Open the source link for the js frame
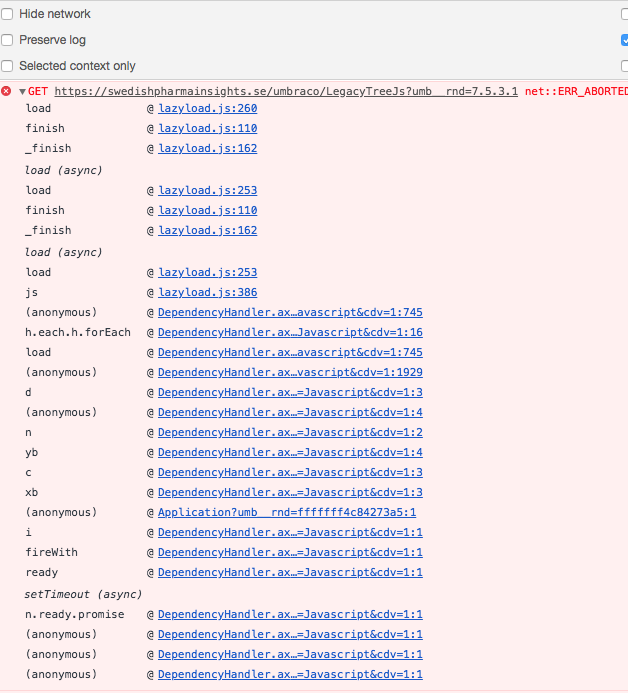Screen dimensions: 628x693 click(207, 292)
